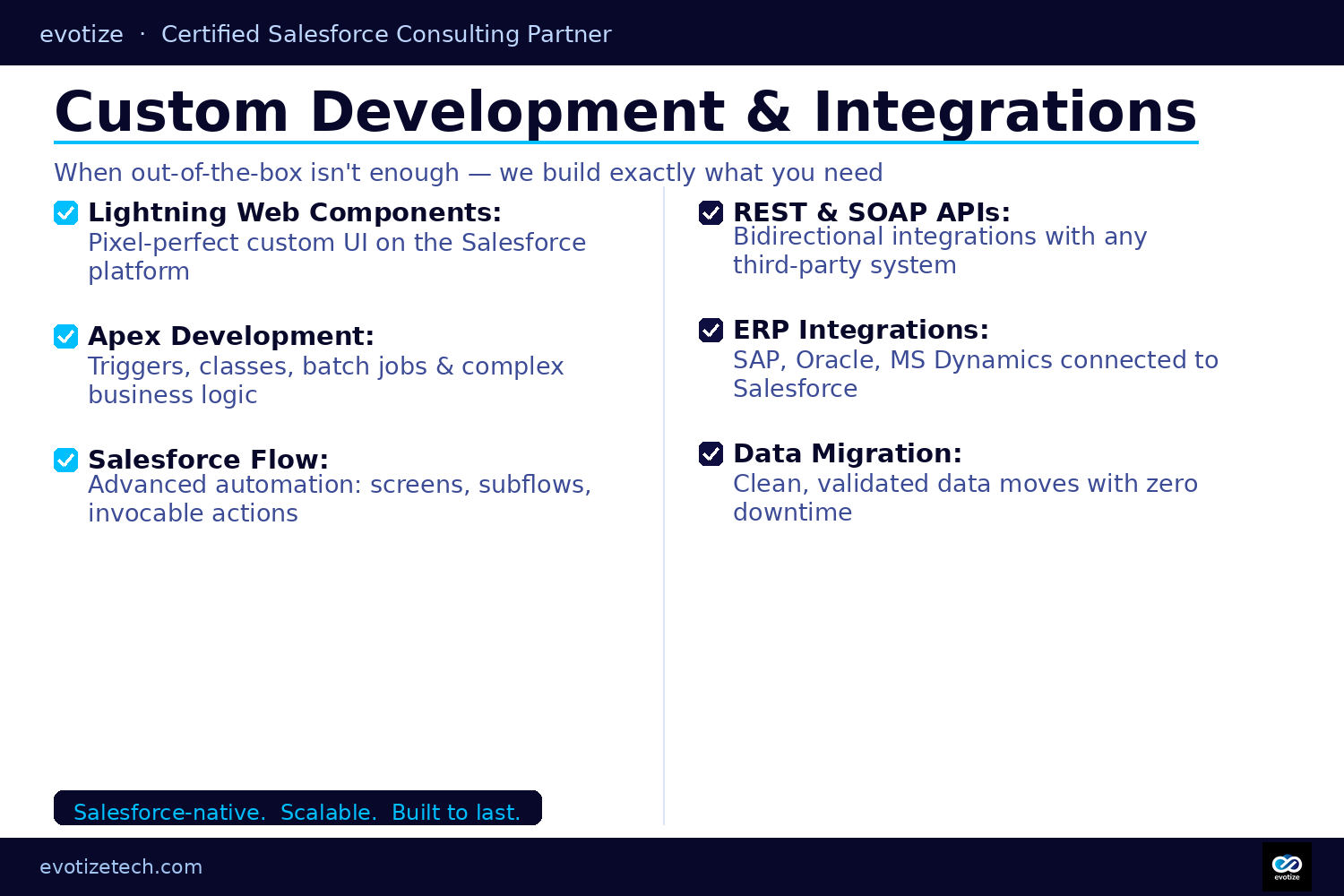Click Certified Salesforce Consulting Partner text

[386, 34]
